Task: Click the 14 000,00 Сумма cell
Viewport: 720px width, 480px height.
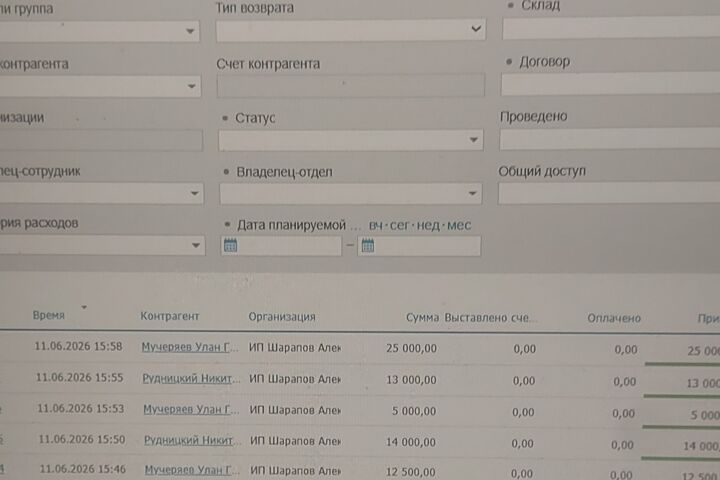Action: [x=411, y=442]
